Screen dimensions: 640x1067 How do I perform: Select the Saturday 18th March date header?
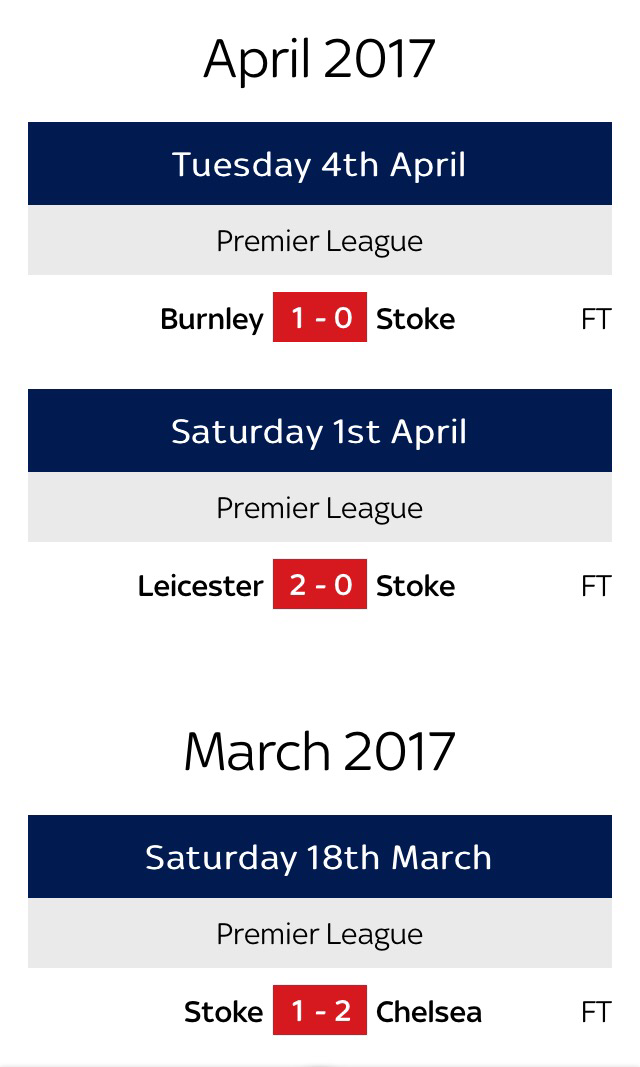(320, 857)
